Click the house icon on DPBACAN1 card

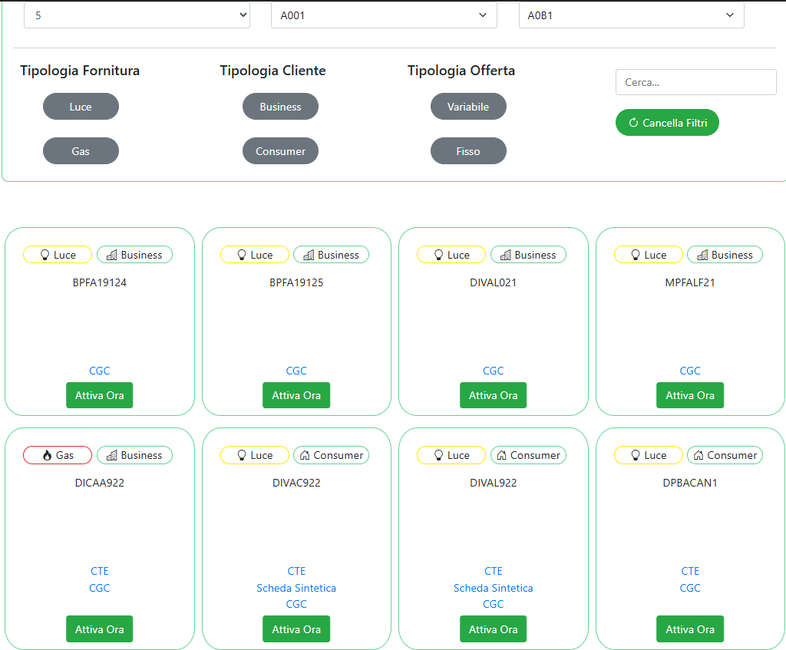(x=699, y=455)
